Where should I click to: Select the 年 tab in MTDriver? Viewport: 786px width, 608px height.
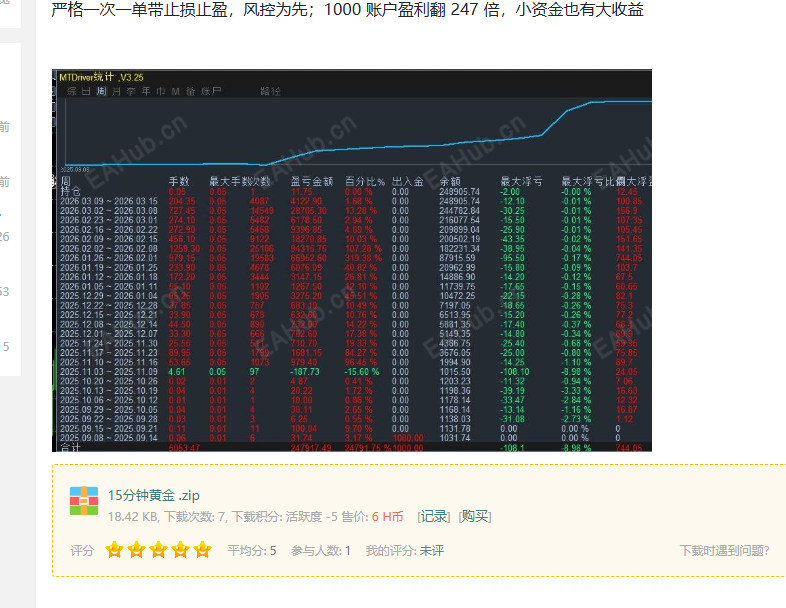[146, 91]
